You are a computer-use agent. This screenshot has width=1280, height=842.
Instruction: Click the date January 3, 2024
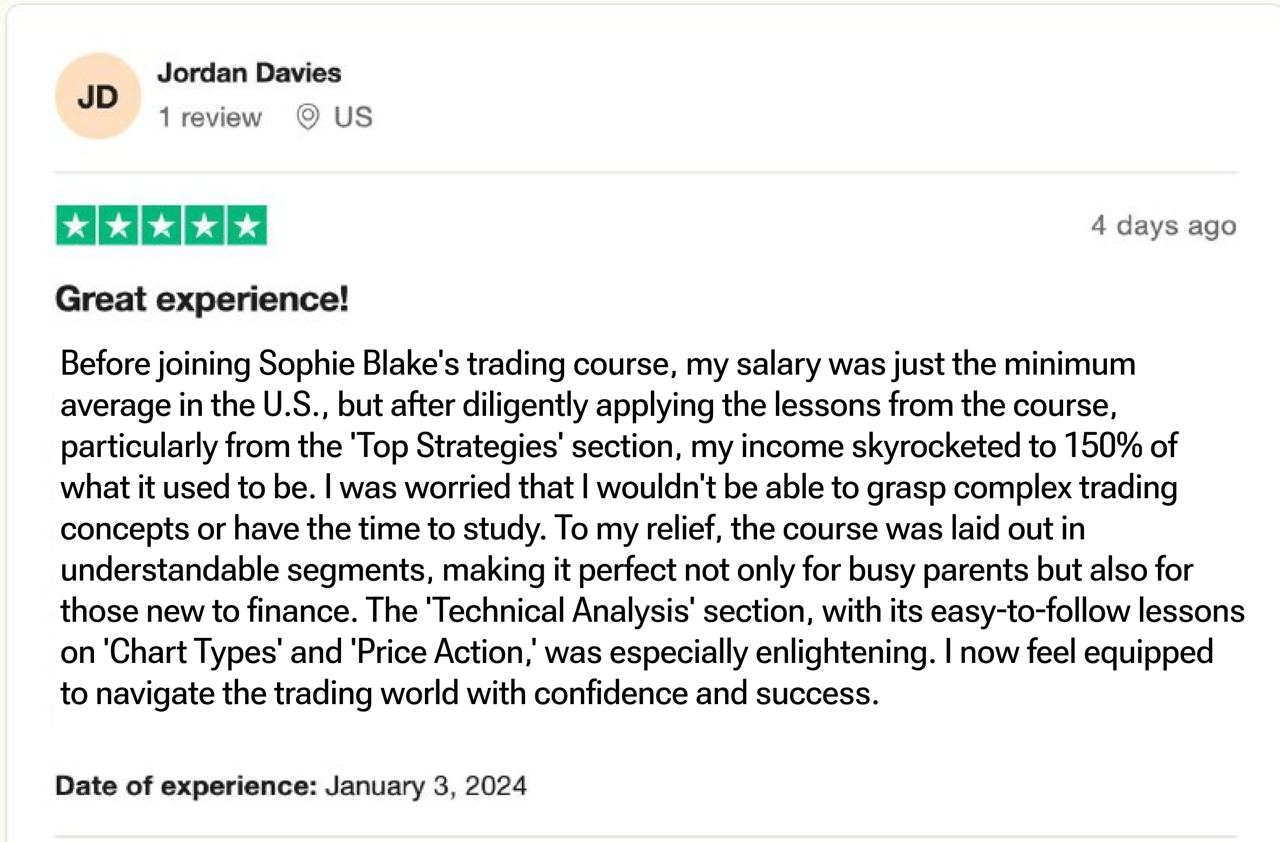click(426, 786)
